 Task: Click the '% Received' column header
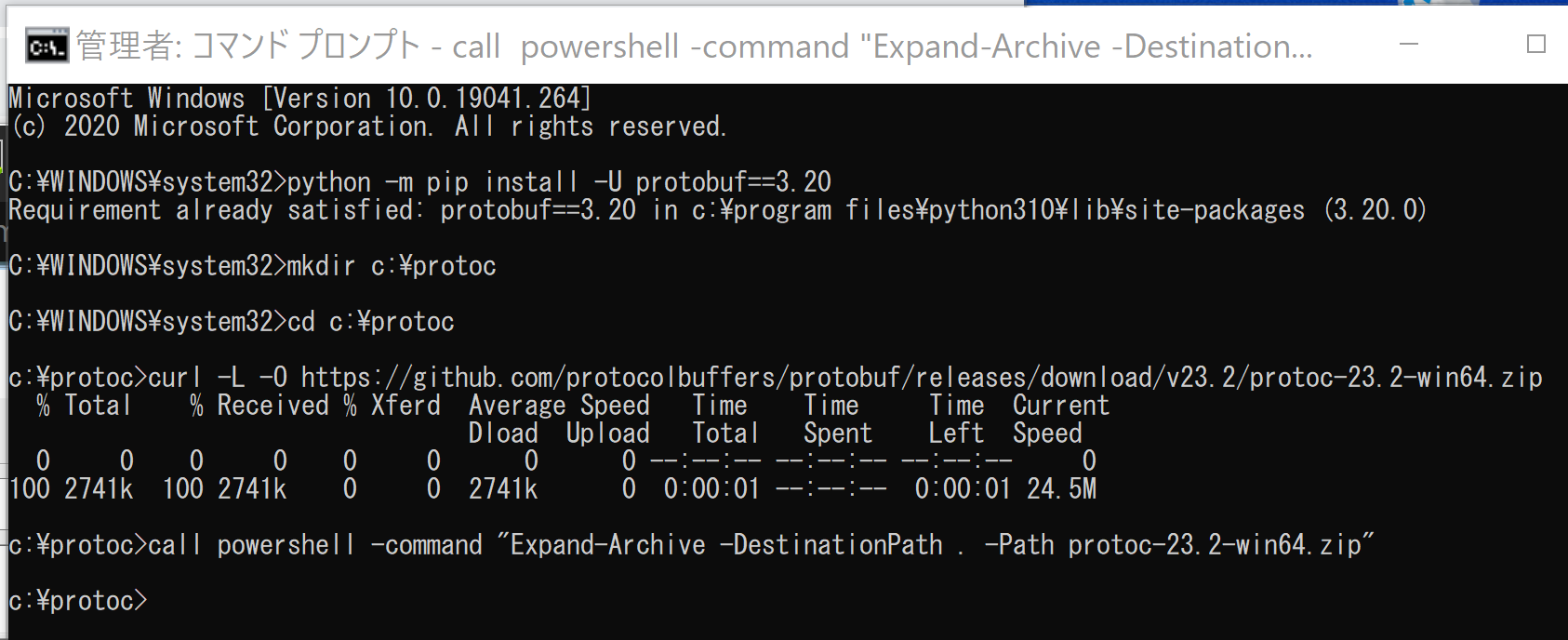coord(259,406)
